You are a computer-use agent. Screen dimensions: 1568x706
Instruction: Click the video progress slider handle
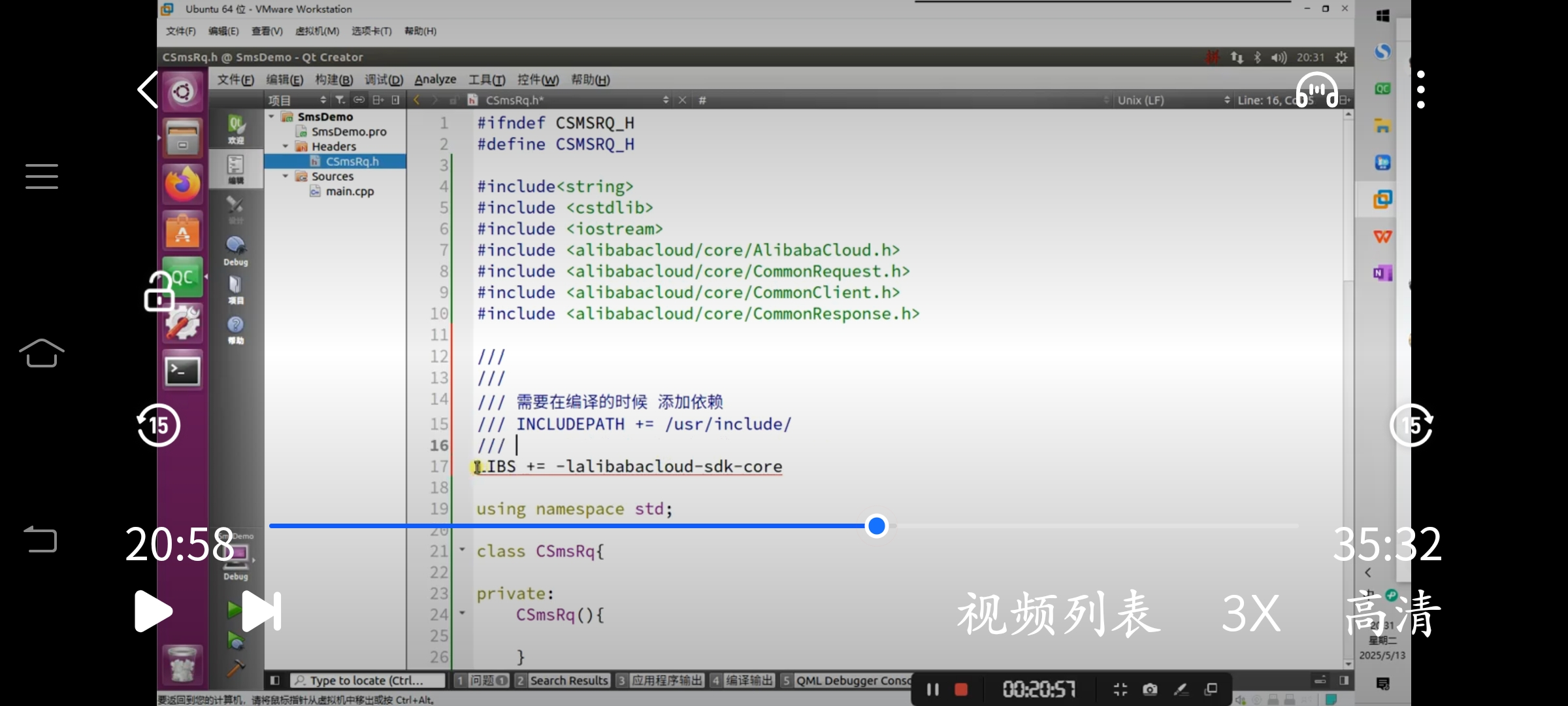[x=876, y=526]
